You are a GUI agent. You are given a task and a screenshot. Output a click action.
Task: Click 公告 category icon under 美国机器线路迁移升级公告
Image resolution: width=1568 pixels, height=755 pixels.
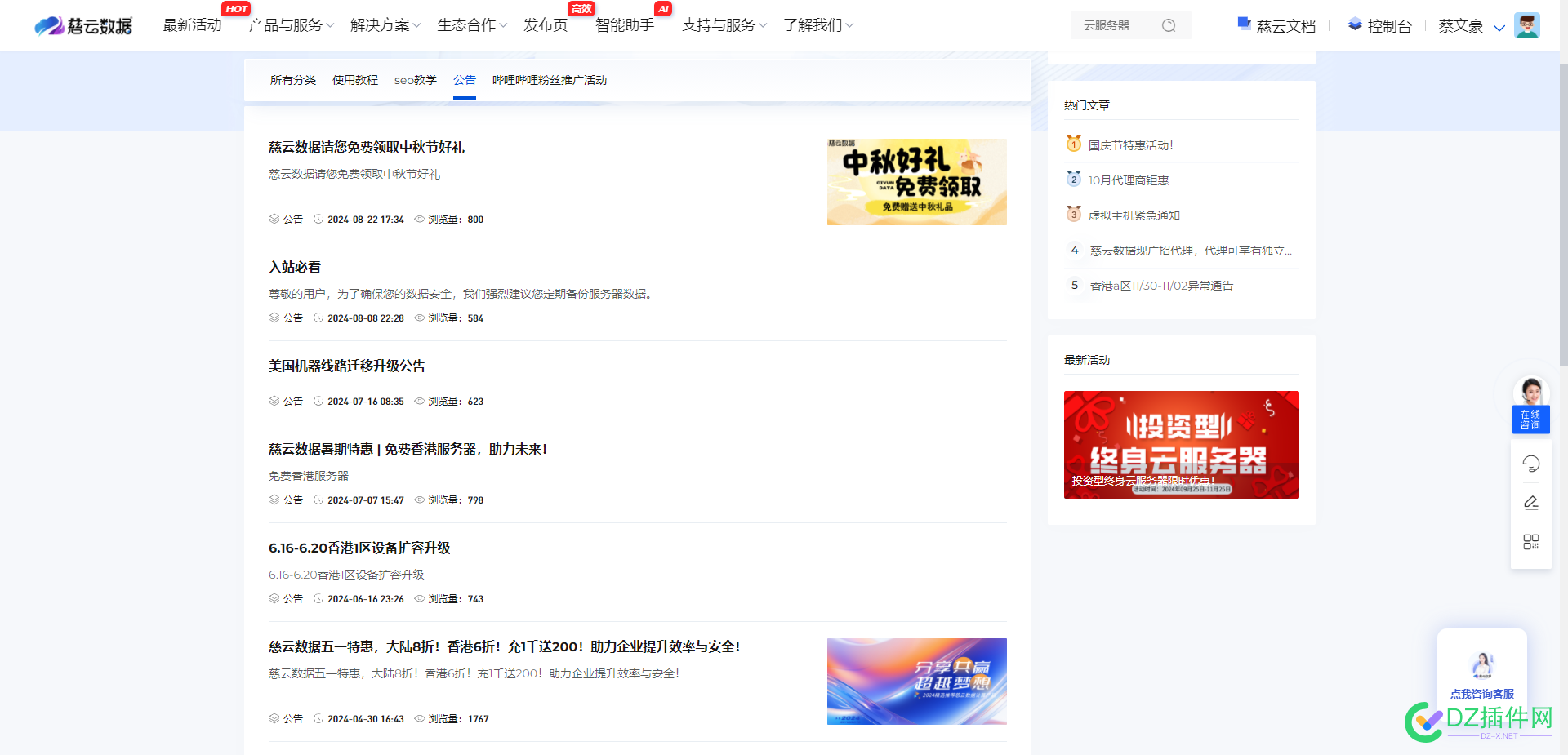(x=274, y=401)
